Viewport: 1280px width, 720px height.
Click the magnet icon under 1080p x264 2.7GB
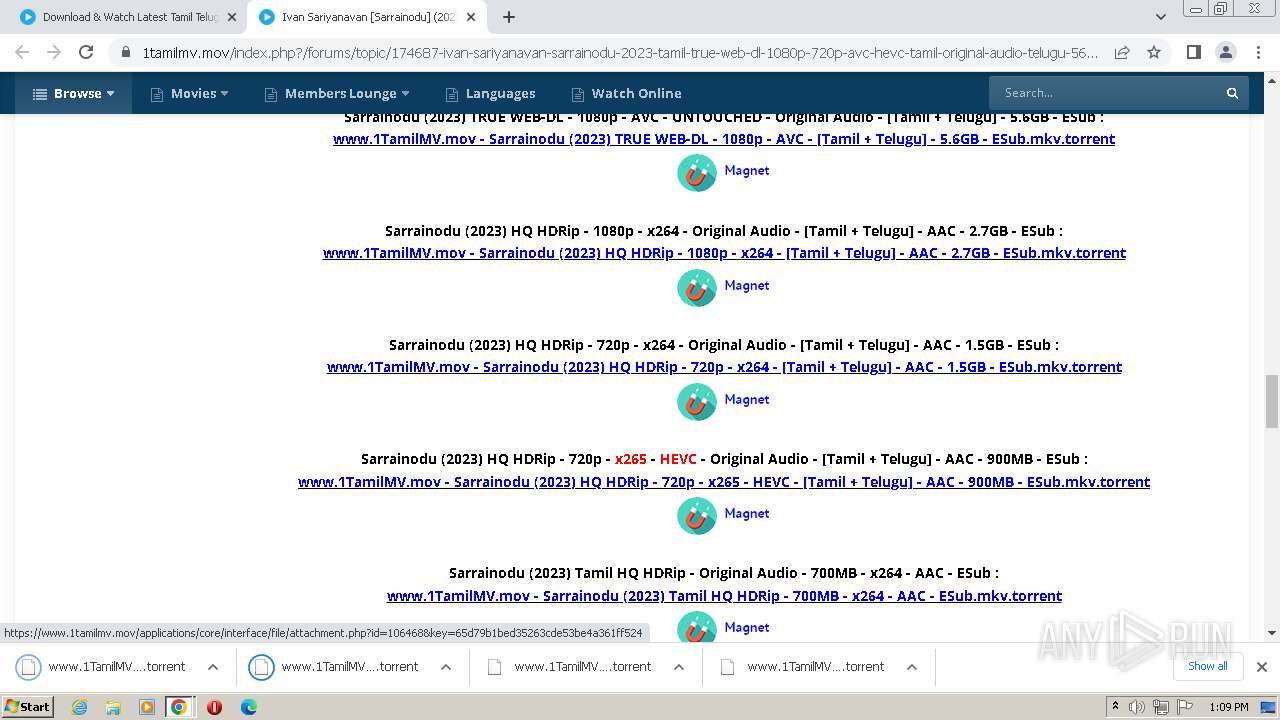tap(697, 287)
